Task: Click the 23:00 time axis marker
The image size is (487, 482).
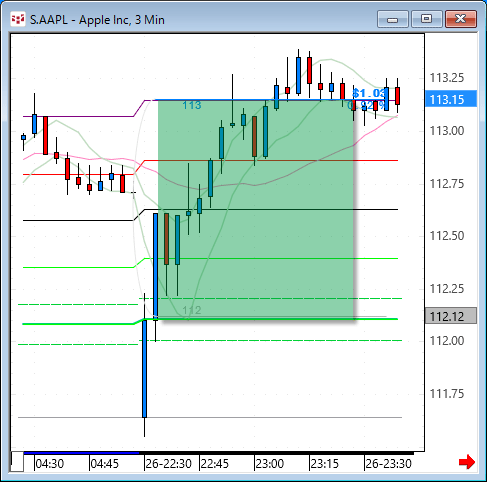Action: click(x=270, y=463)
